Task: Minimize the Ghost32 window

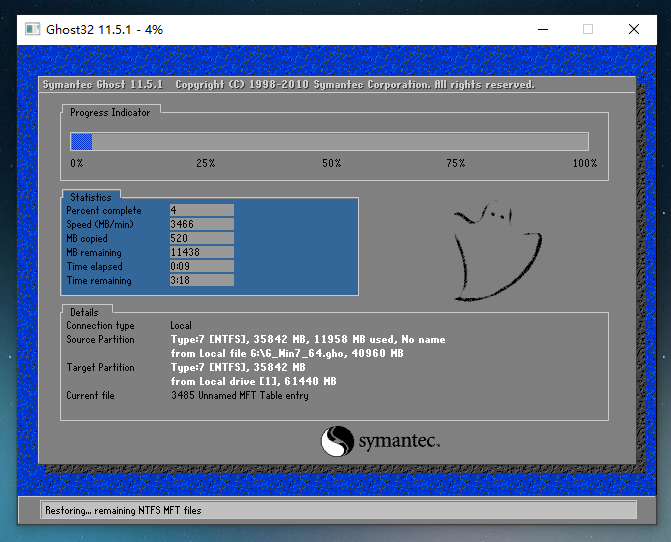Action: click(x=541, y=29)
